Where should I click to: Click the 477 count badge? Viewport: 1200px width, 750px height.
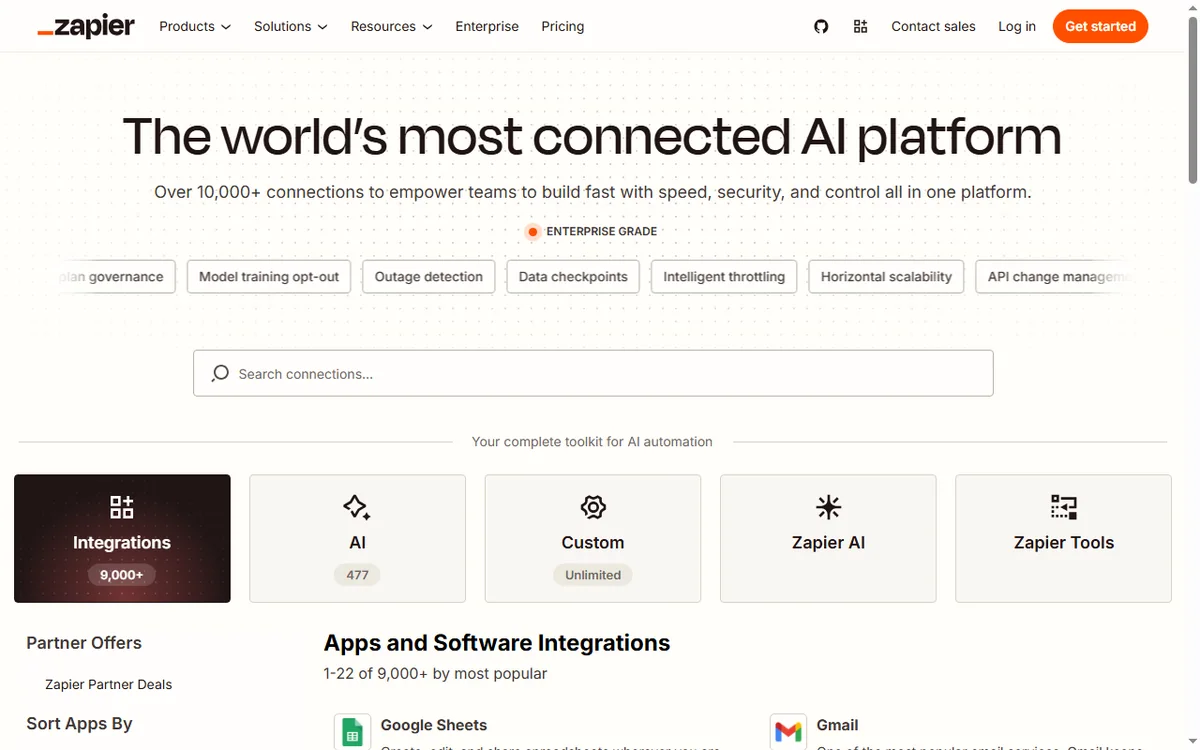pyautogui.click(x=357, y=575)
